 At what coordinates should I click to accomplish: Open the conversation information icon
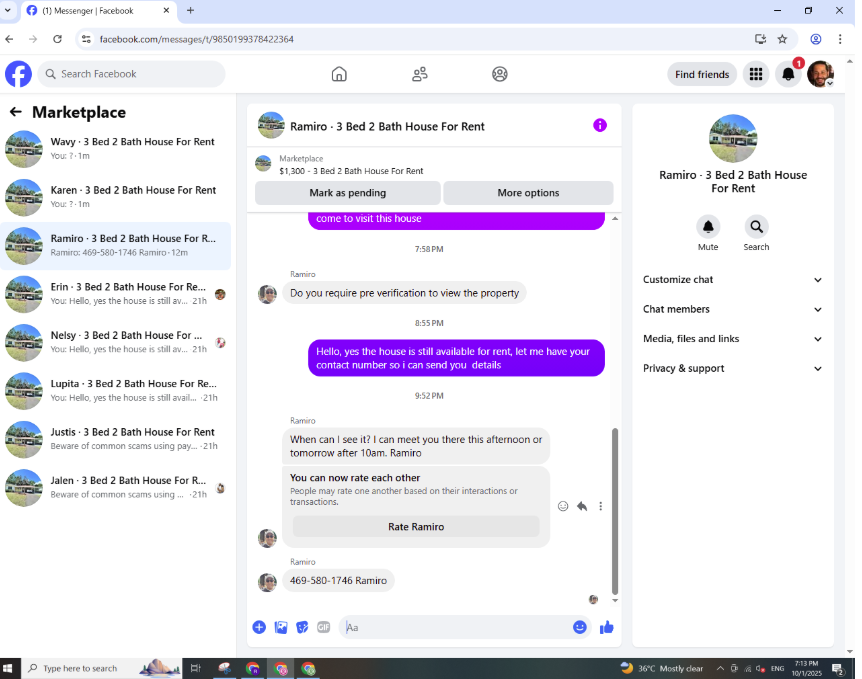[600, 125]
